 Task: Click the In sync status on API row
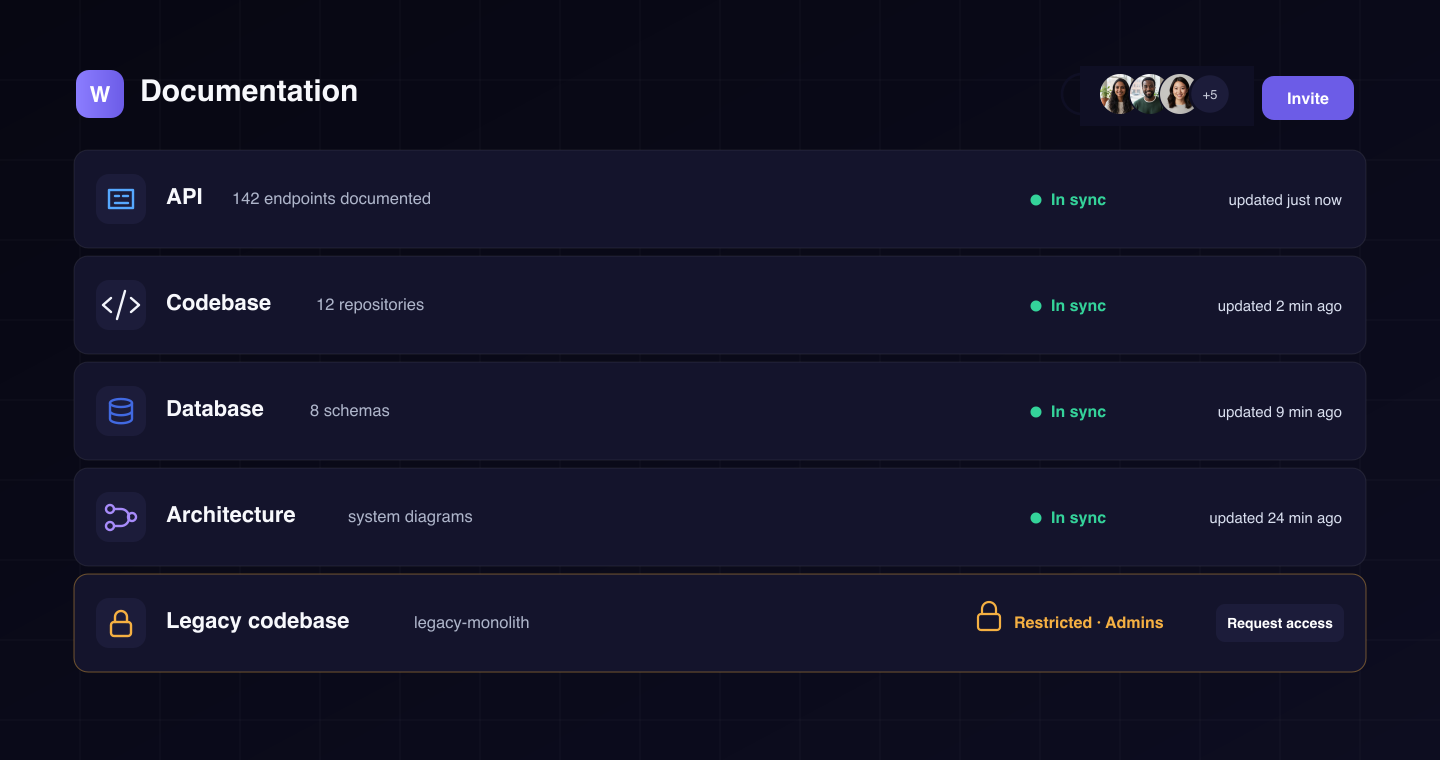click(1068, 200)
